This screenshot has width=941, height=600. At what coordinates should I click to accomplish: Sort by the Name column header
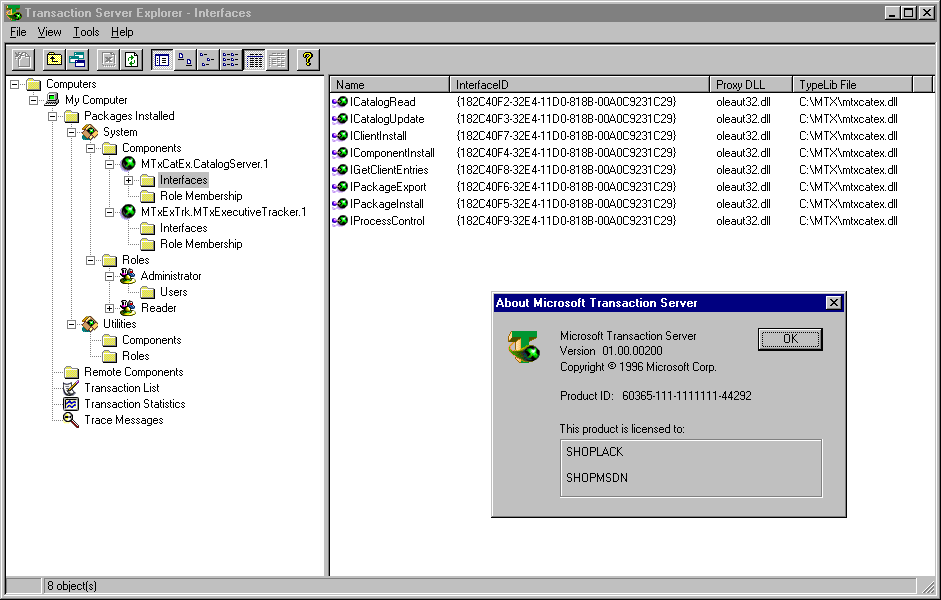pos(389,85)
